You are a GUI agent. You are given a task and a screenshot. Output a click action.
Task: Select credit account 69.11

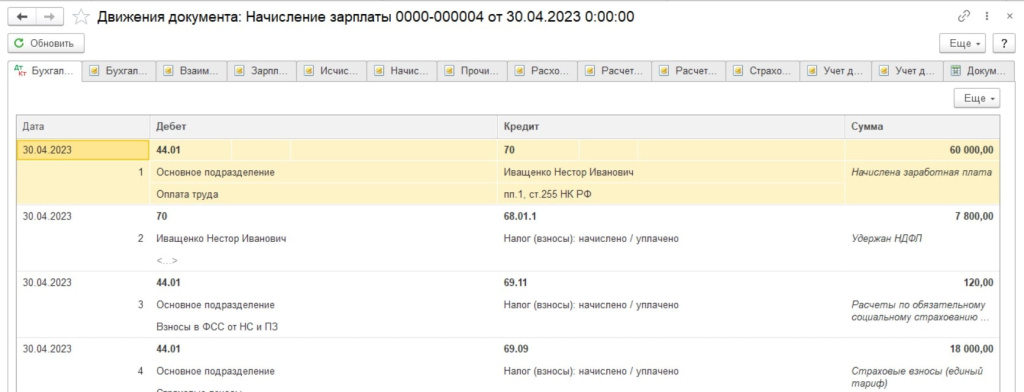[515, 283]
